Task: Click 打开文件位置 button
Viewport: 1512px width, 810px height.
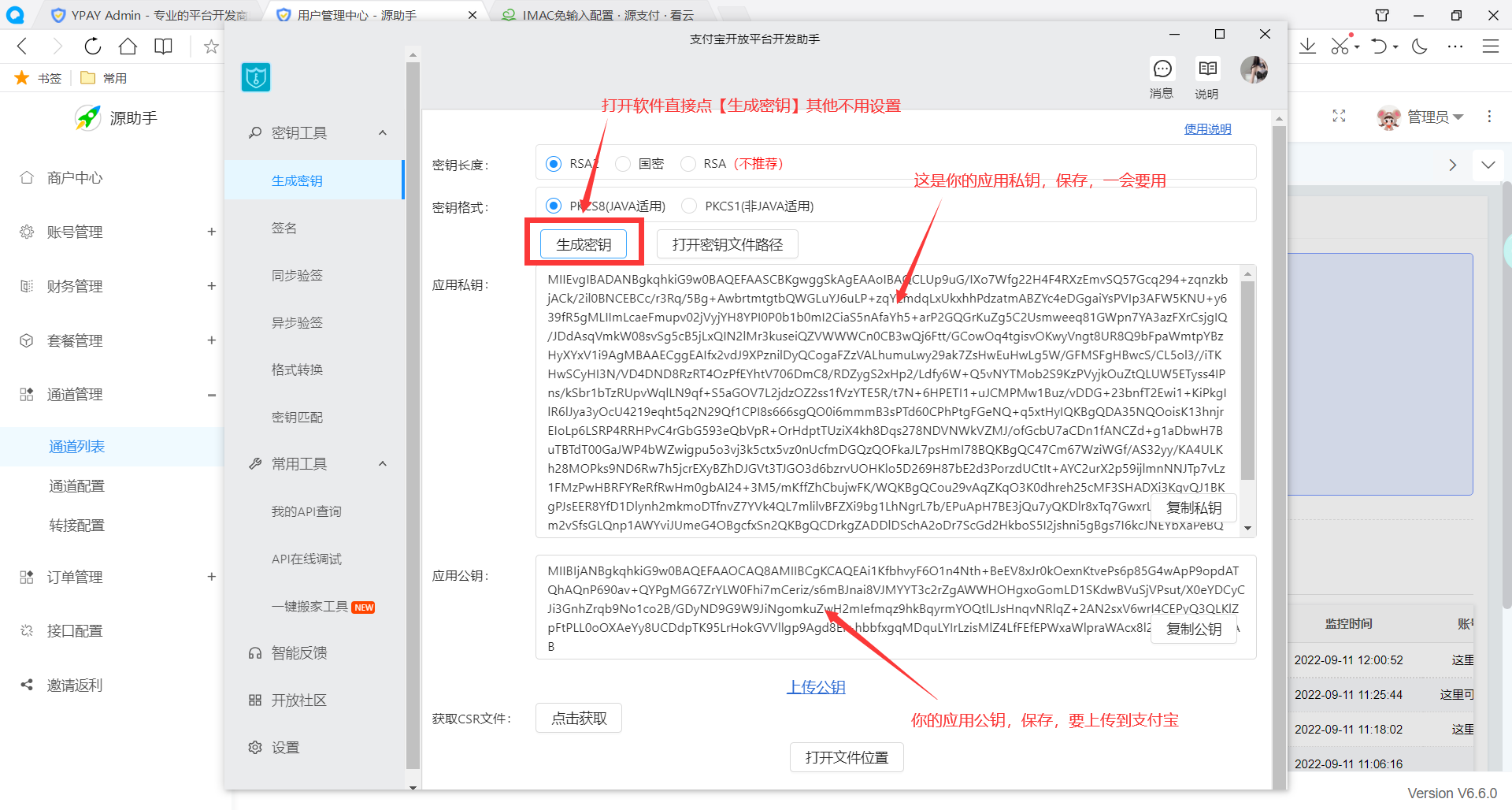Action: (x=847, y=757)
